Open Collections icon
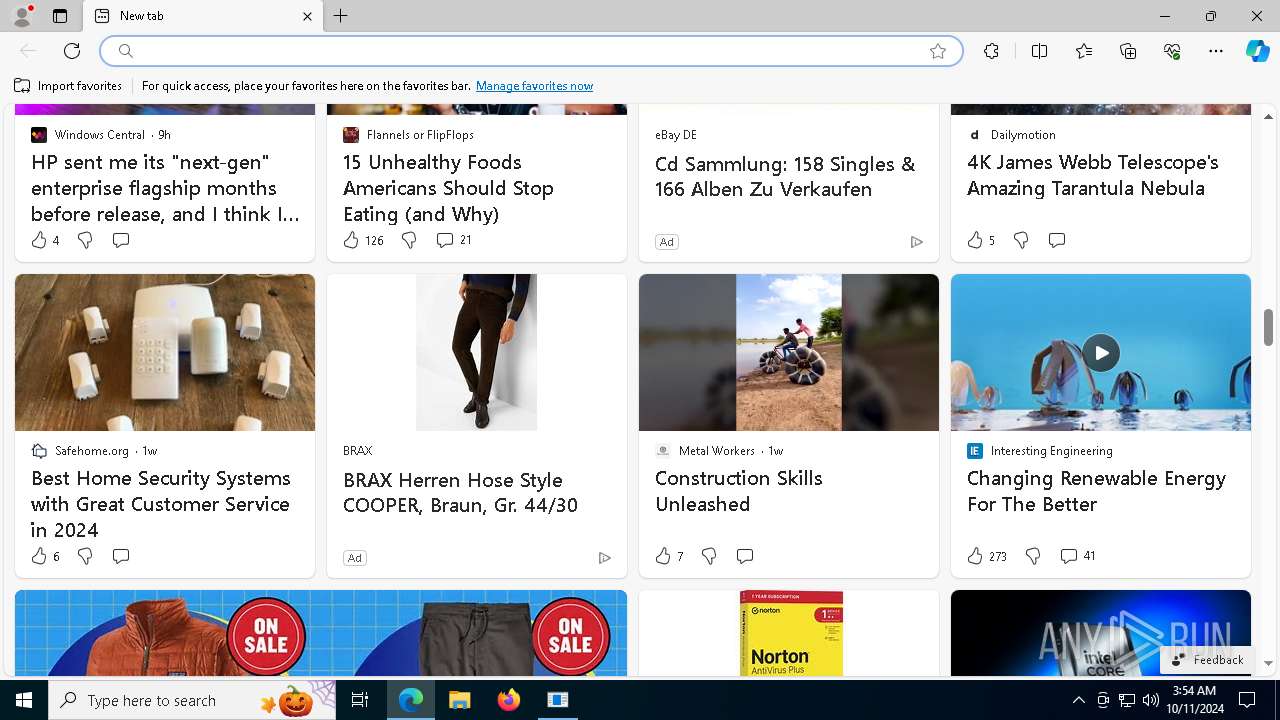Screen dimensions: 1280x720 [x=1128, y=51]
